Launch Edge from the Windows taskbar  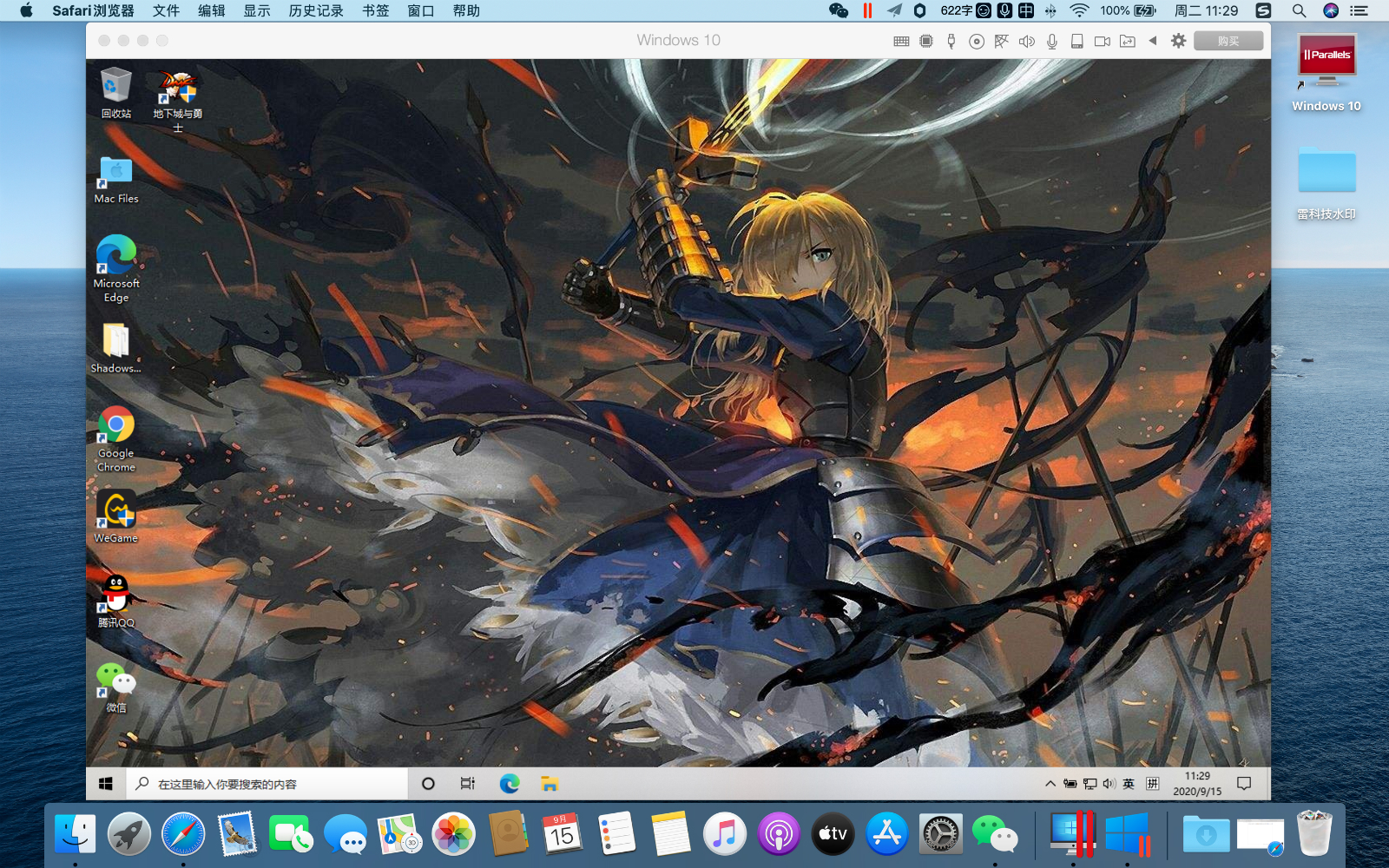coord(510,784)
